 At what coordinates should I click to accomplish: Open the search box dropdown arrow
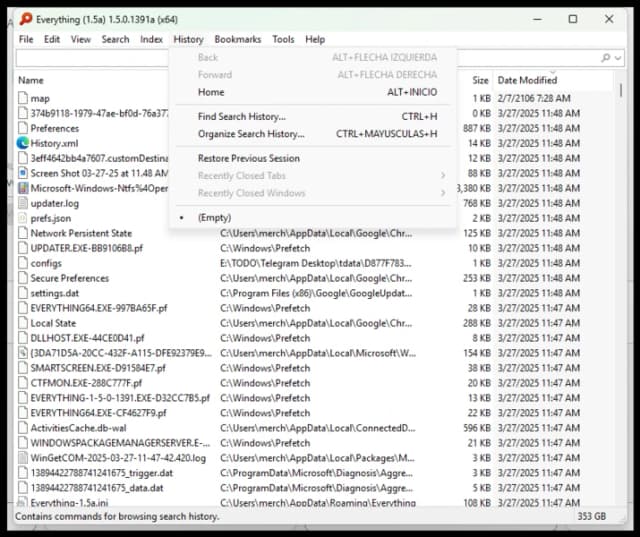click(x=618, y=58)
